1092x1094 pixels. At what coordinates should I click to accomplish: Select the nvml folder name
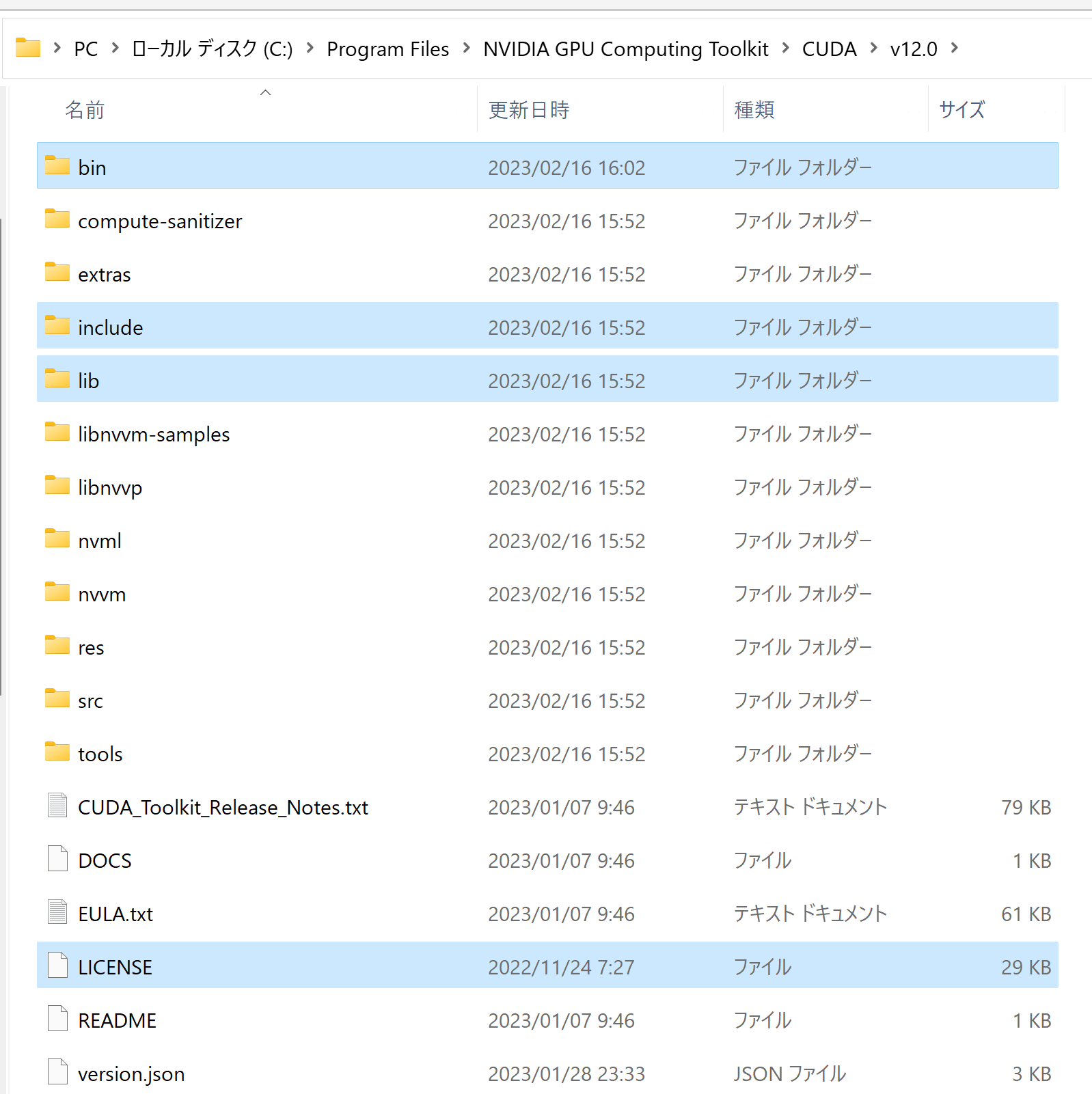[100, 541]
